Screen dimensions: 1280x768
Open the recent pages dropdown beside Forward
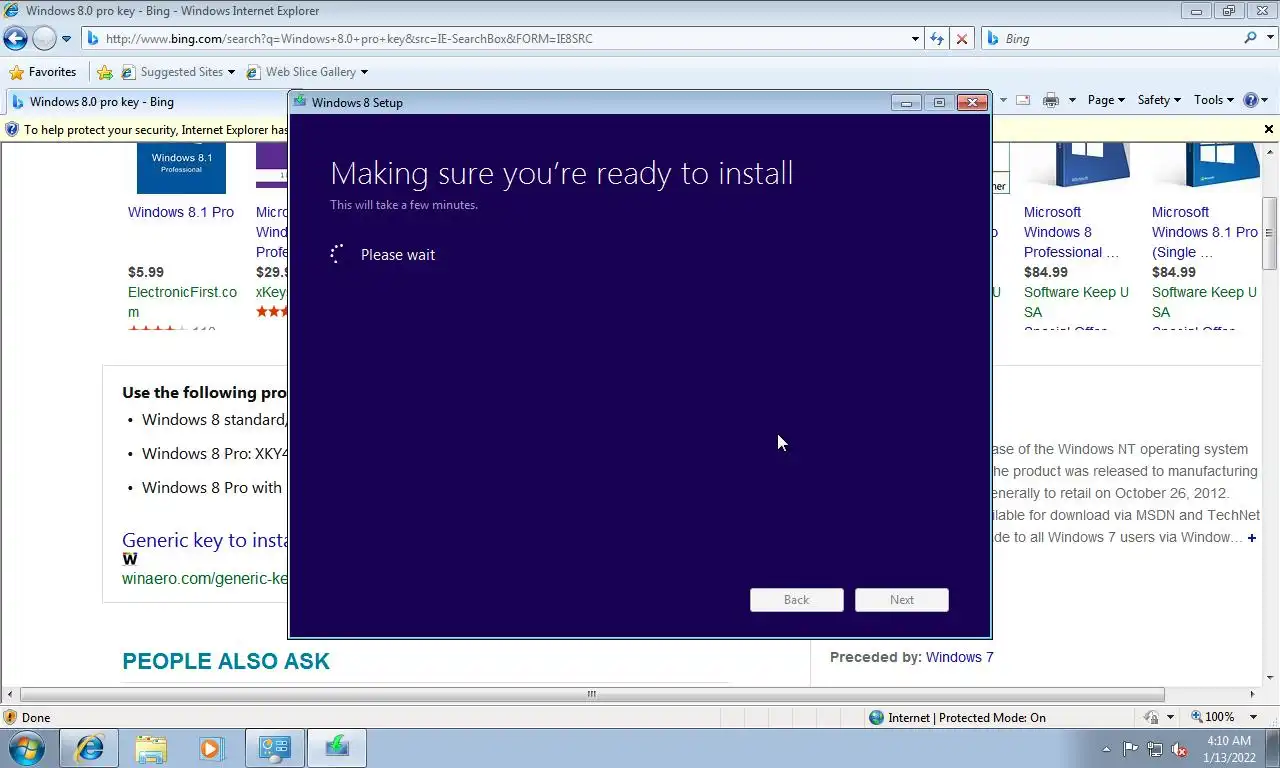point(67,39)
